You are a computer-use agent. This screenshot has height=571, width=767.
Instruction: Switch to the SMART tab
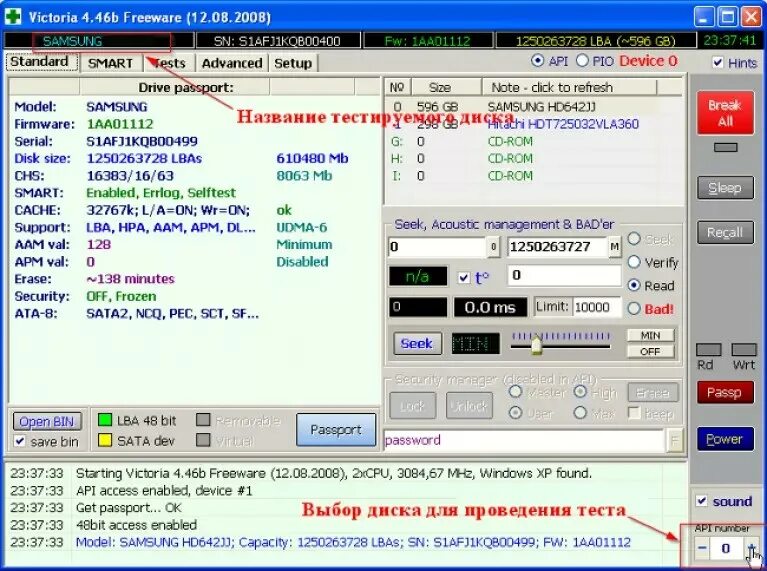pyautogui.click(x=111, y=63)
